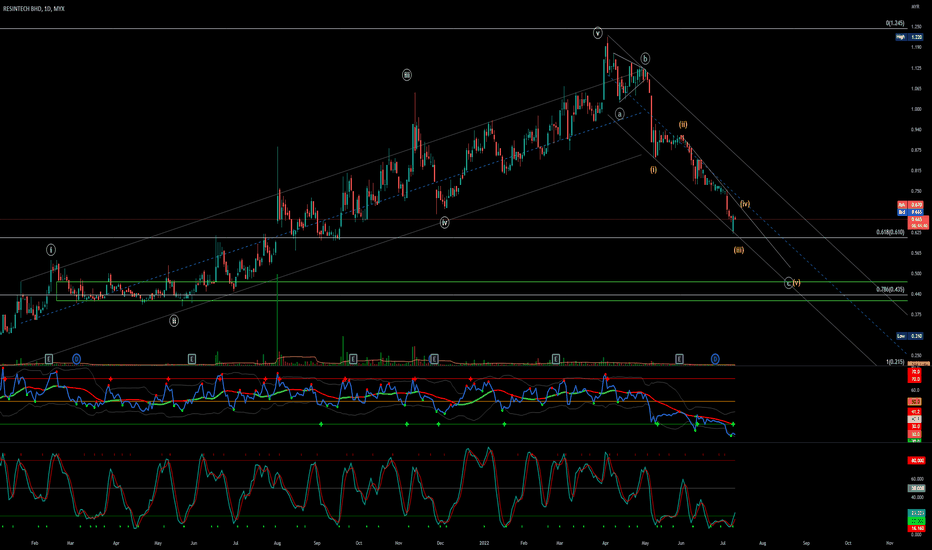Click the 0.500 value on the price axis
The width and height of the screenshot is (932, 550).
(916, 274)
